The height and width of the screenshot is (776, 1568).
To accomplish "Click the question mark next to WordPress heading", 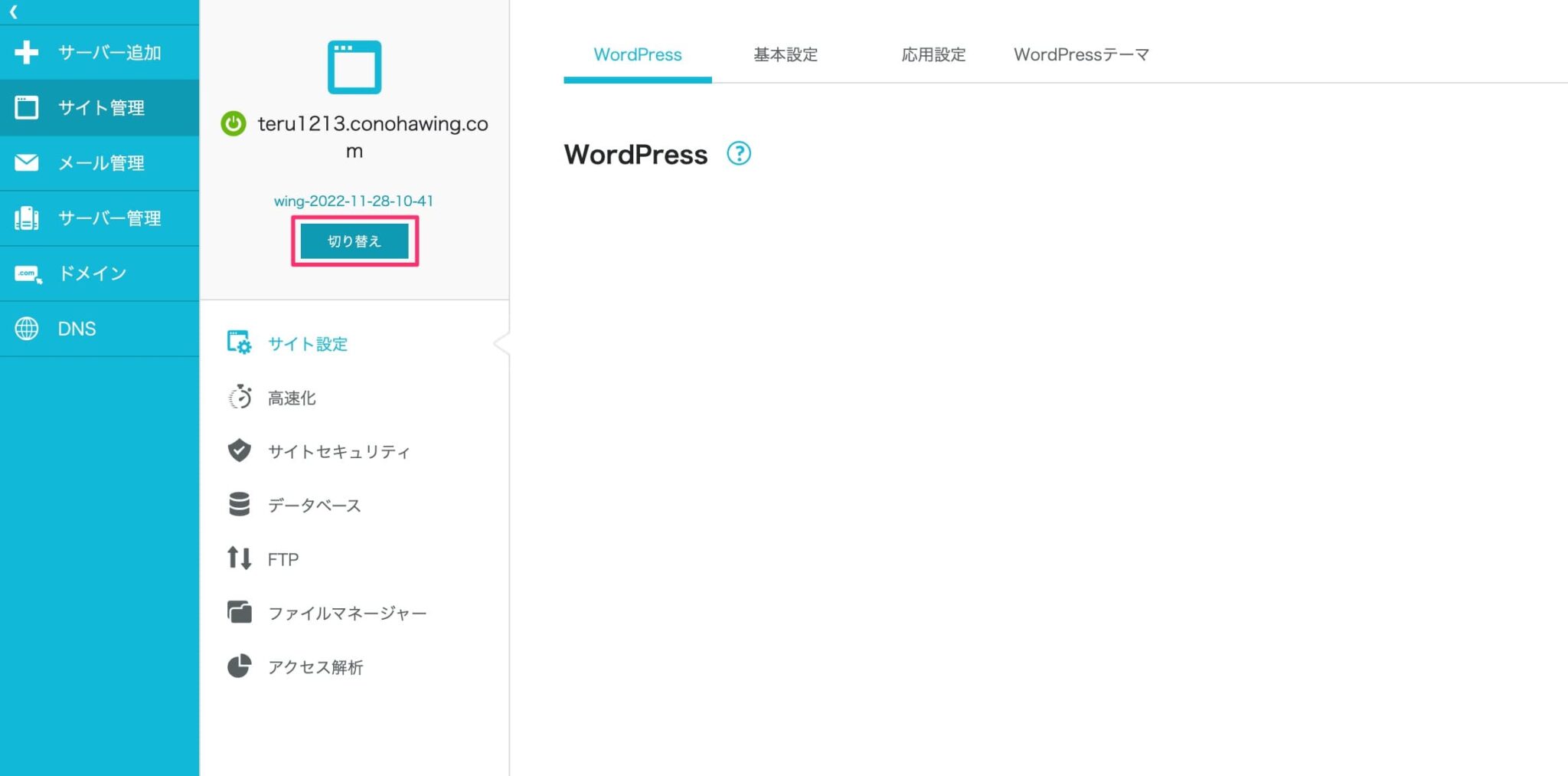I will [x=739, y=154].
